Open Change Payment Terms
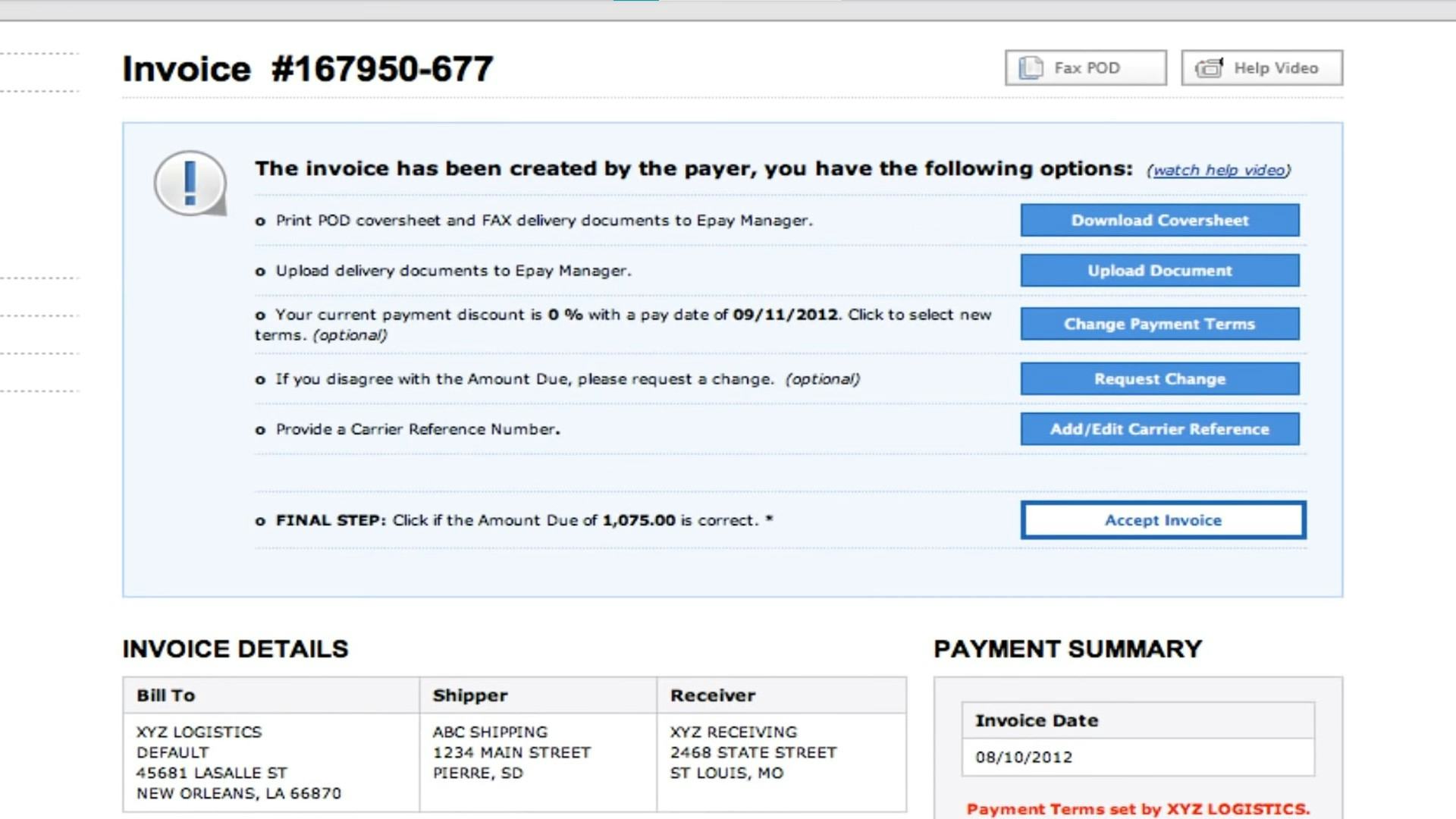This screenshot has height=819, width=1456. (x=1159, y=324)
